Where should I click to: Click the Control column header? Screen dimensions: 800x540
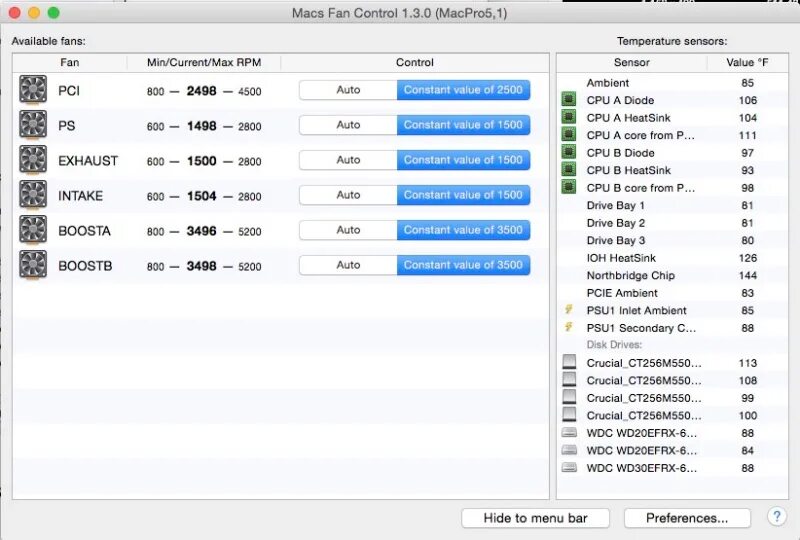(x=415, y=62)
